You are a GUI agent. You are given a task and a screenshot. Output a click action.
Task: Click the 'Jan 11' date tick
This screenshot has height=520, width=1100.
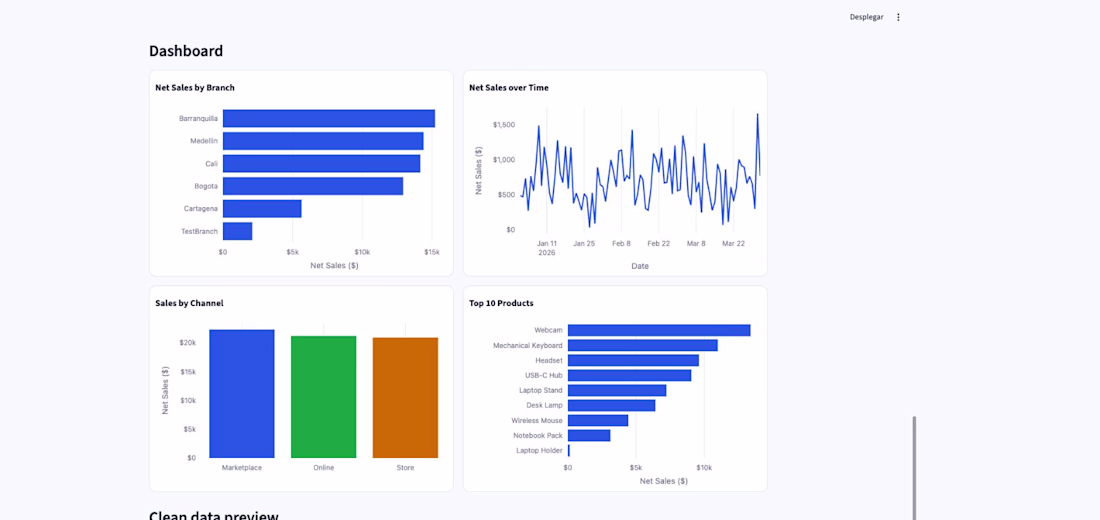[x=547, y=244]
